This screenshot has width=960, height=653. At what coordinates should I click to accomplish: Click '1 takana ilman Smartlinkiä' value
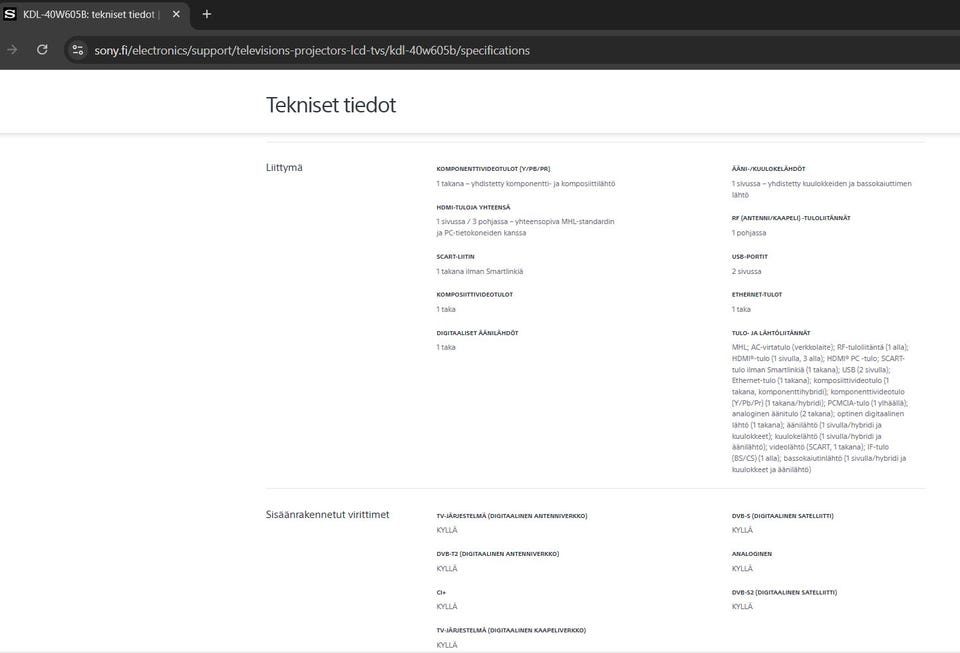[479, 271]
